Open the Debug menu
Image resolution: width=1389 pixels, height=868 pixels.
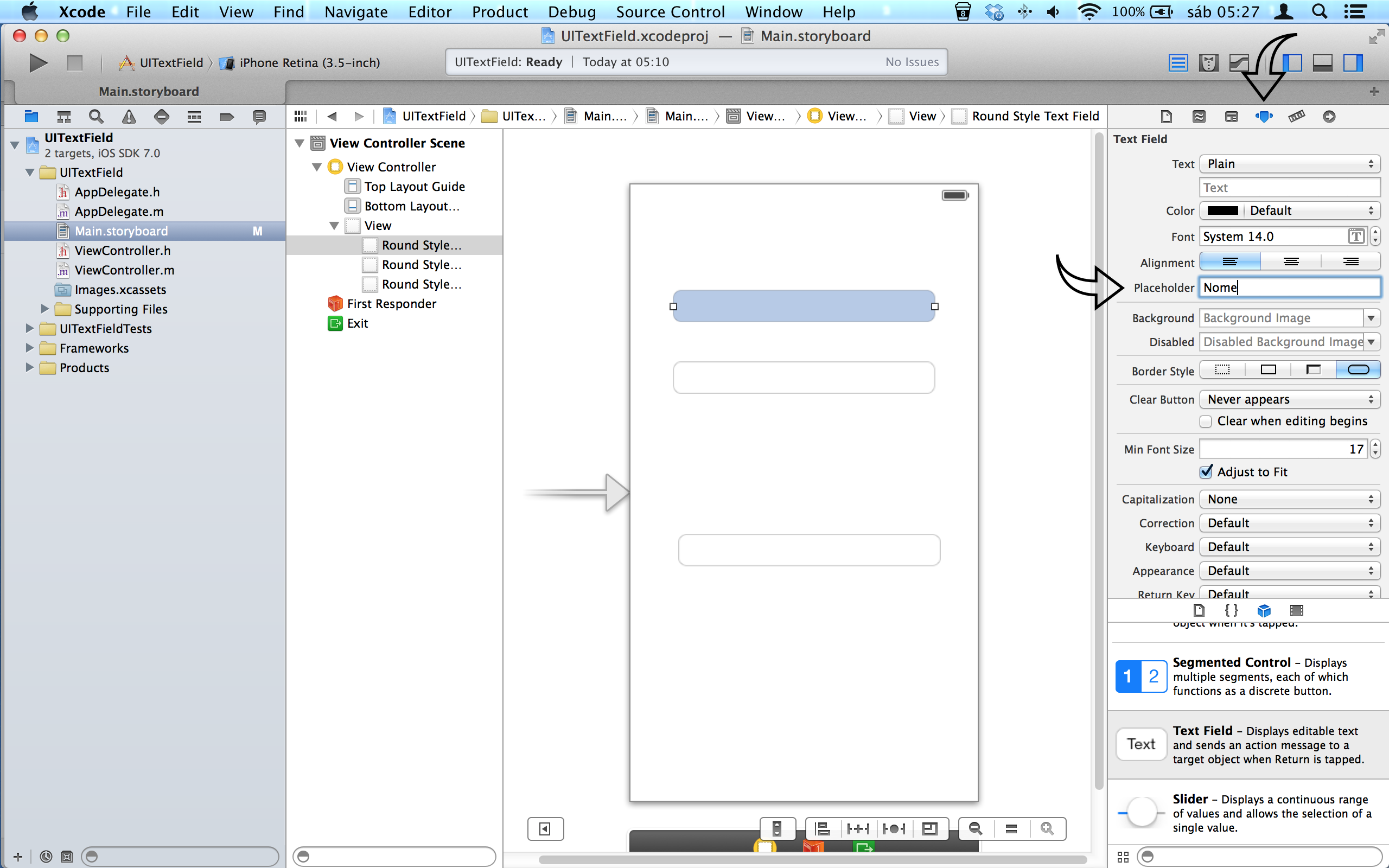coord(572,11)
